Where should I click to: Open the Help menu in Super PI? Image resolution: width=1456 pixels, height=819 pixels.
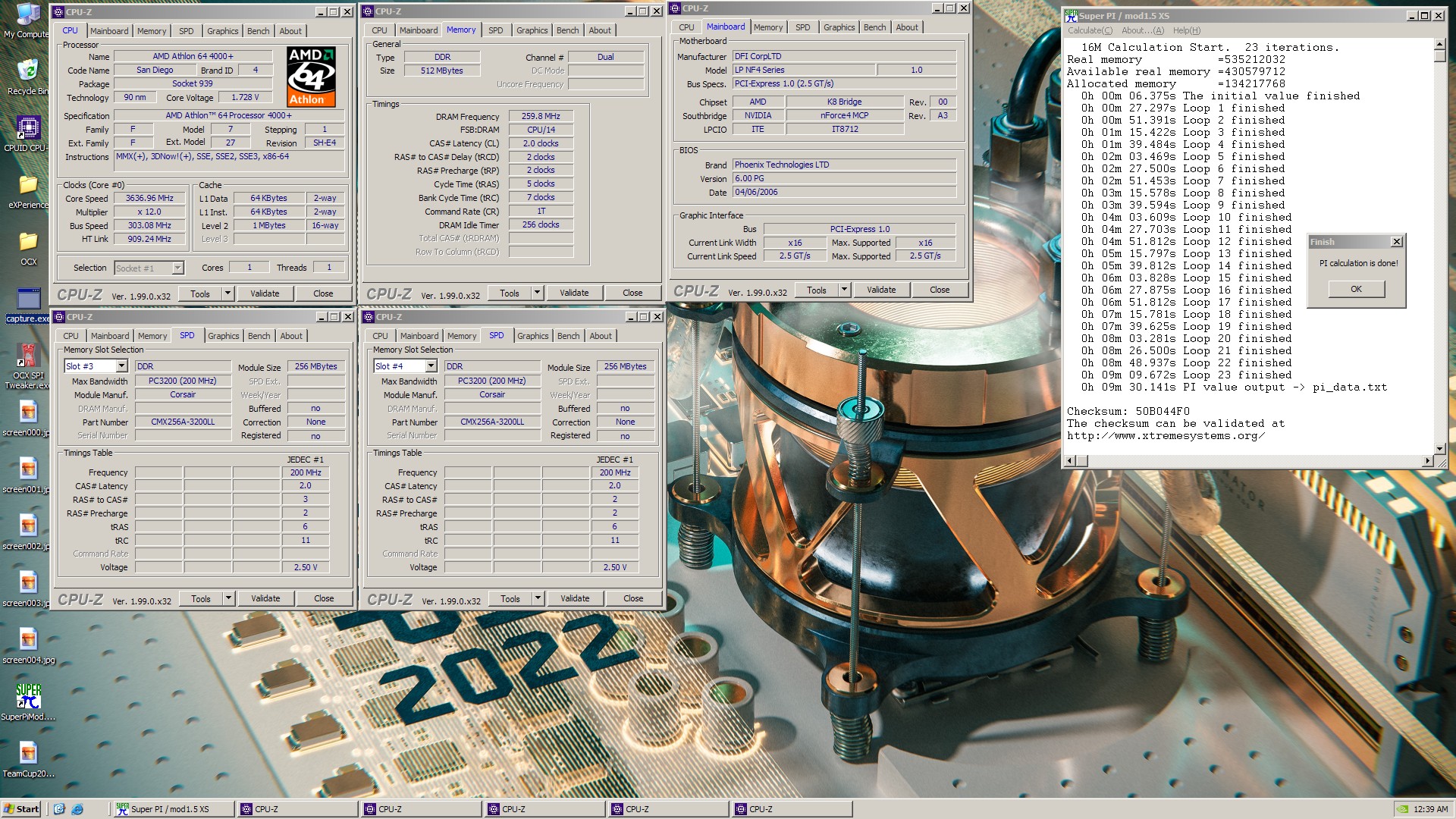pos(1187,30)
